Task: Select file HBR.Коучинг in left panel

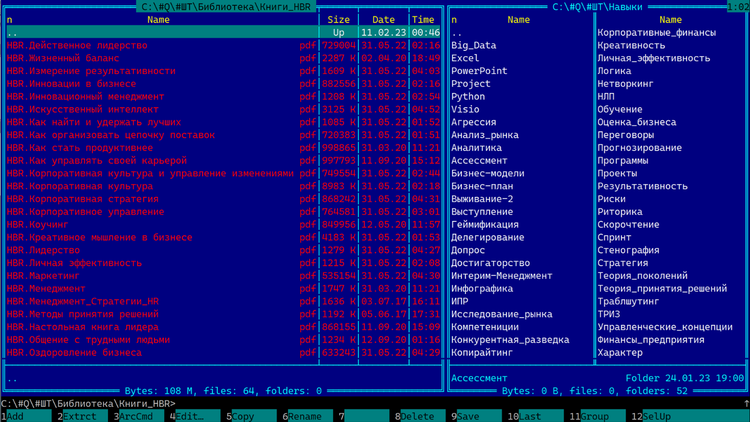Action: [223, 224]
